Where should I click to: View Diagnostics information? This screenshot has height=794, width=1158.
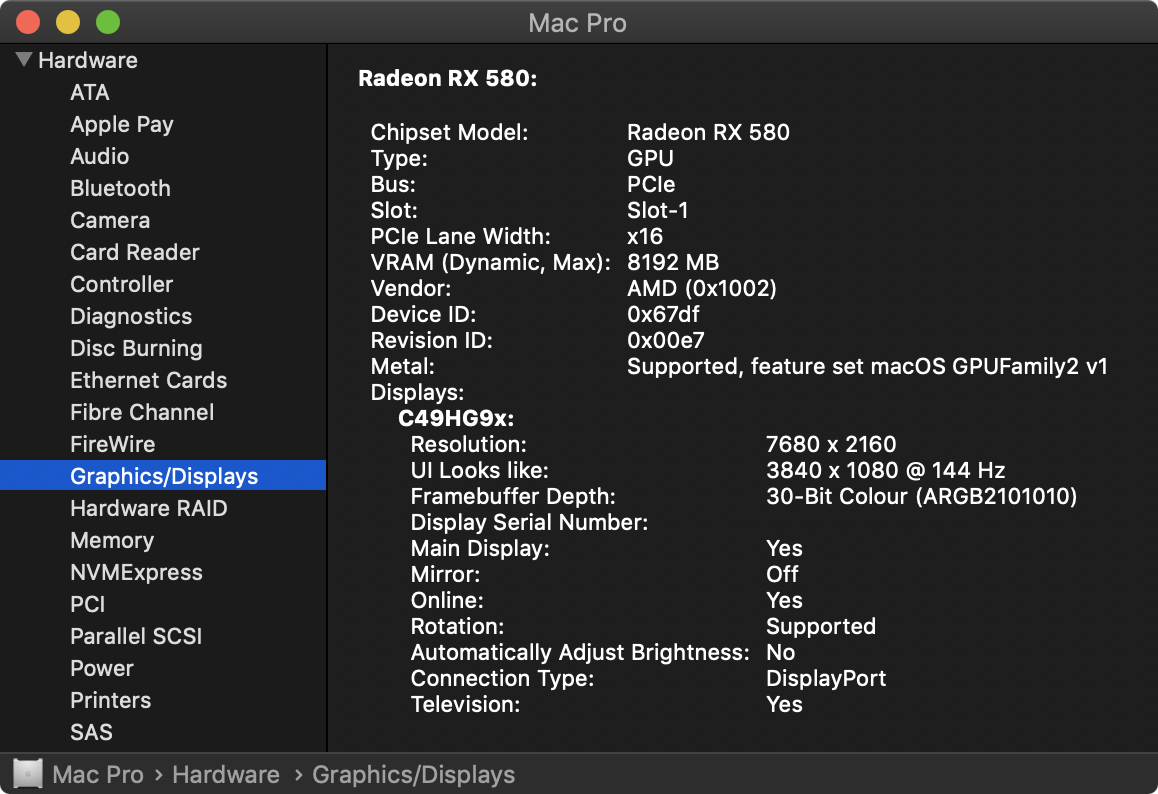coord(131,316)
